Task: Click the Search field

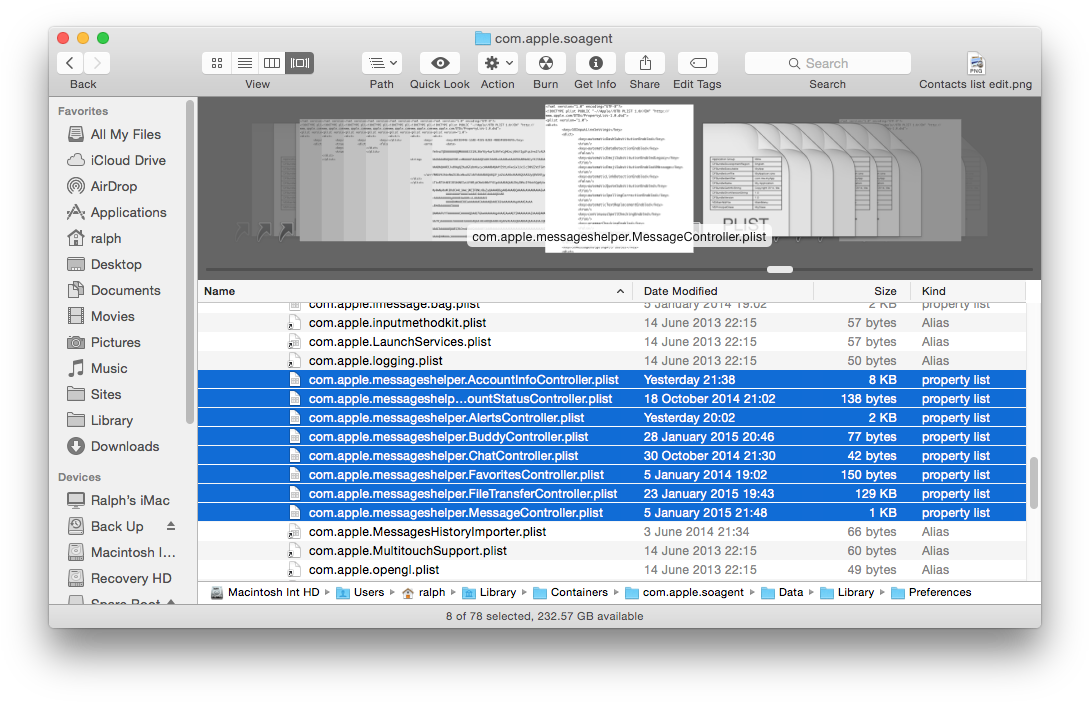Action: (827, 63)
